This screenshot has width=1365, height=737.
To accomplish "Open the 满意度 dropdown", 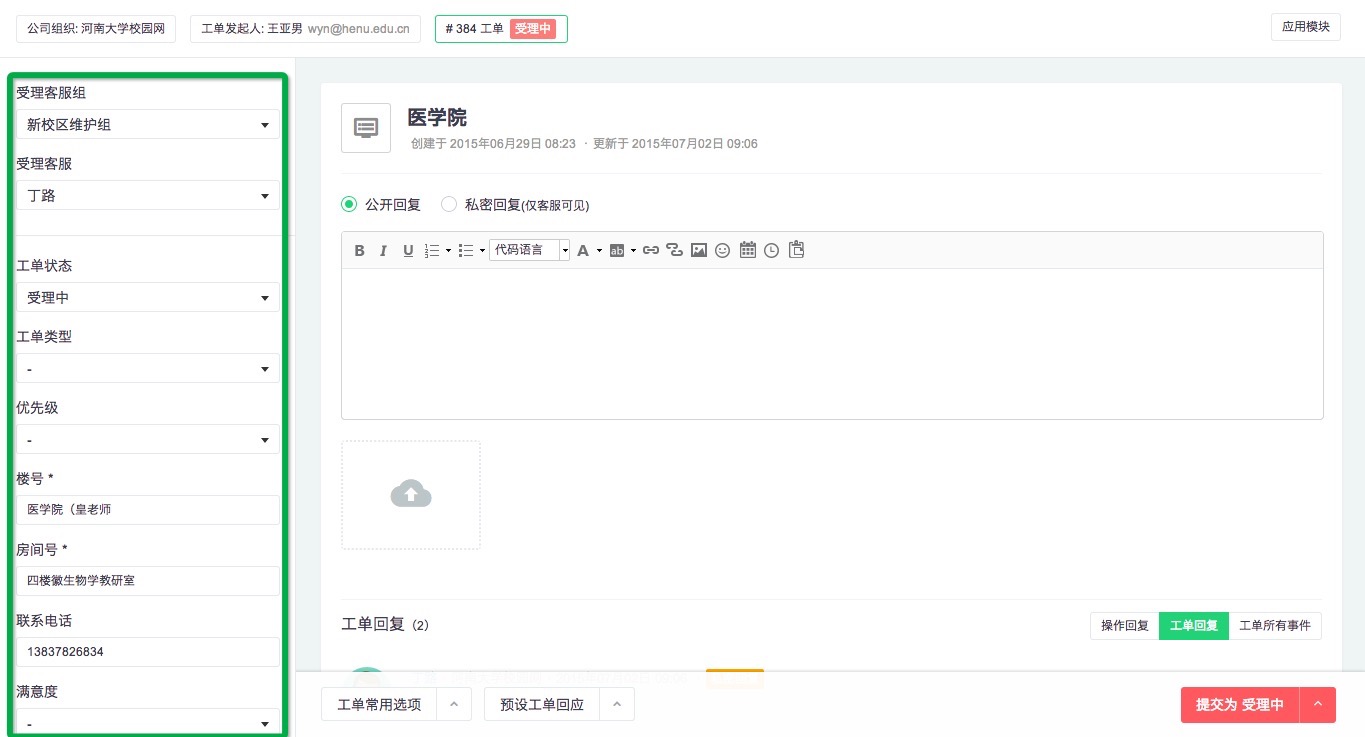I will (148, 723).
